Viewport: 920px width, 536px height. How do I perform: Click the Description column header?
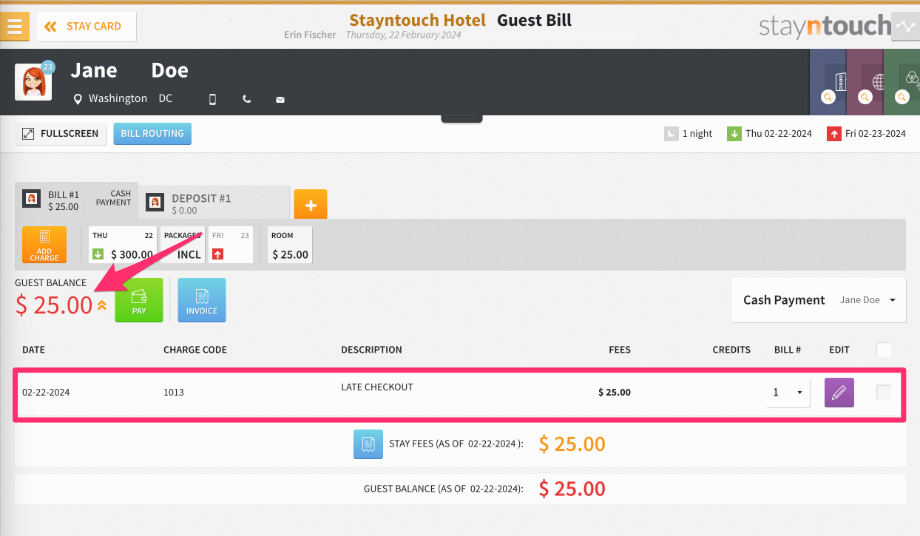[371, 350]
